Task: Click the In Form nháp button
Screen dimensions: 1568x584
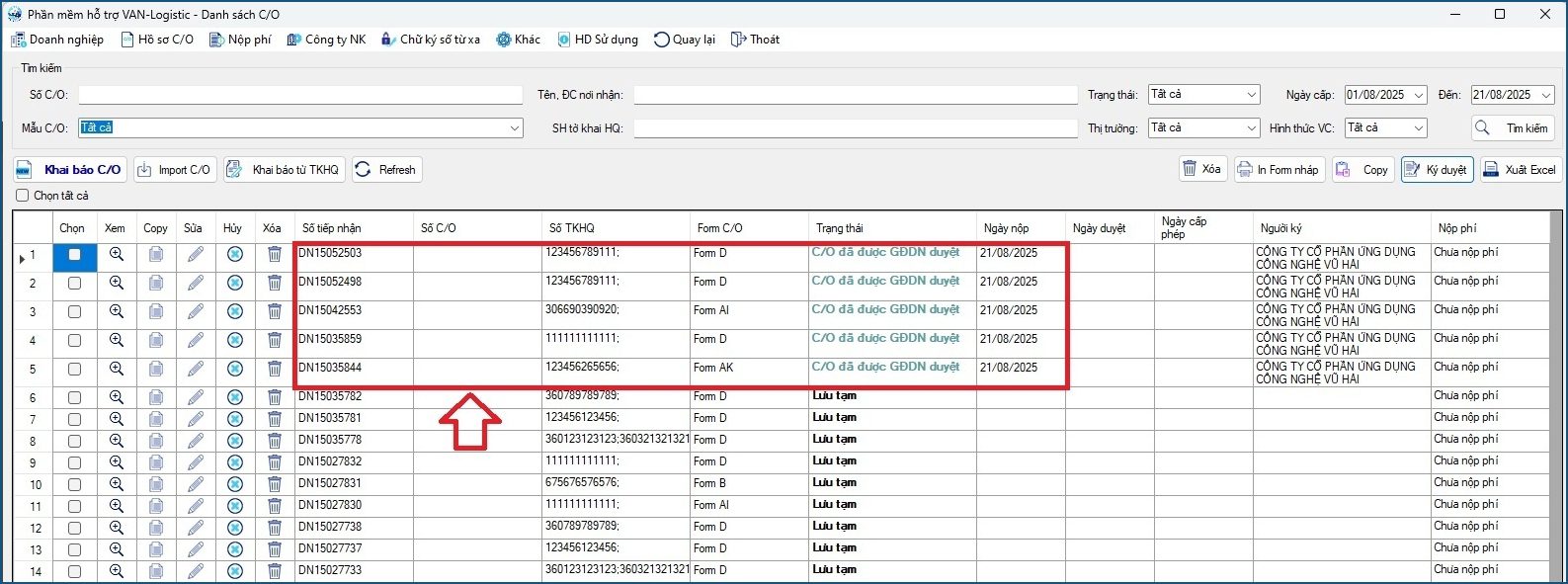Action: pos(1279,169)
